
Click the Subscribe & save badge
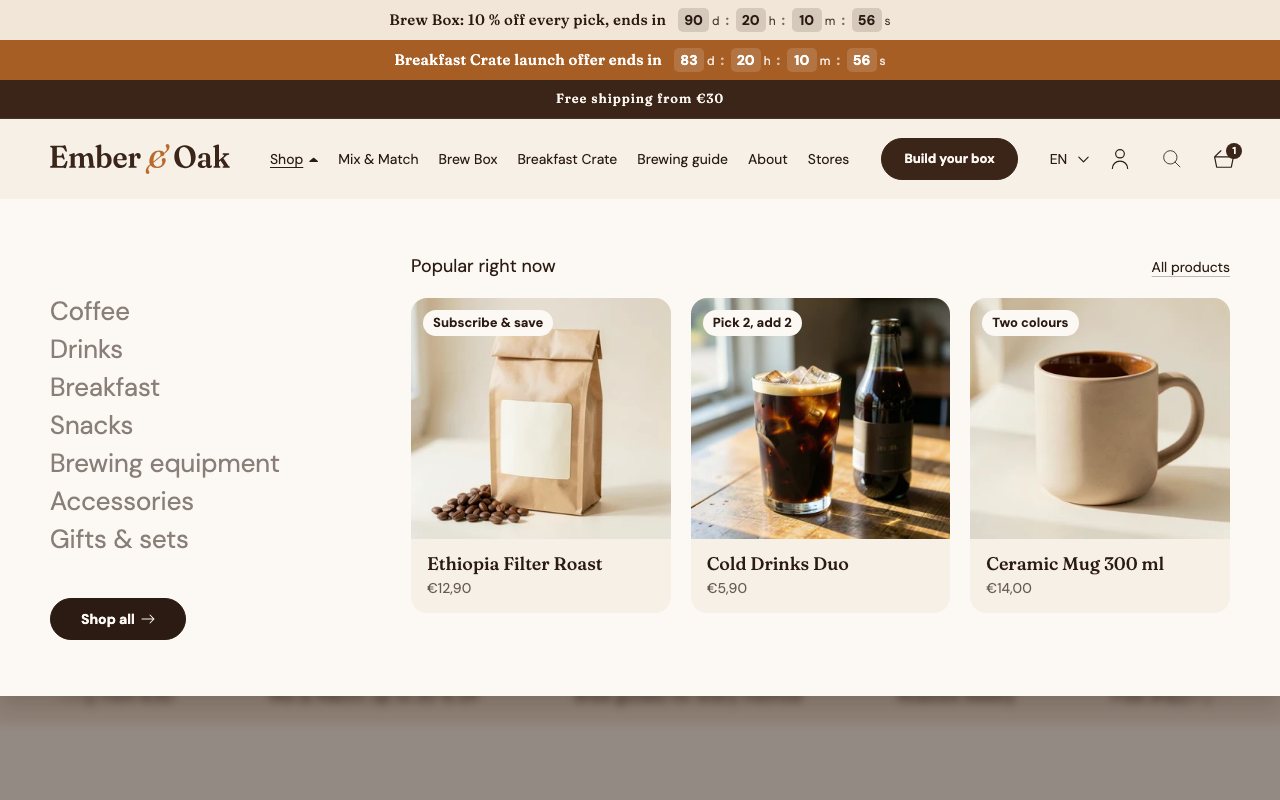coord(488,323)
